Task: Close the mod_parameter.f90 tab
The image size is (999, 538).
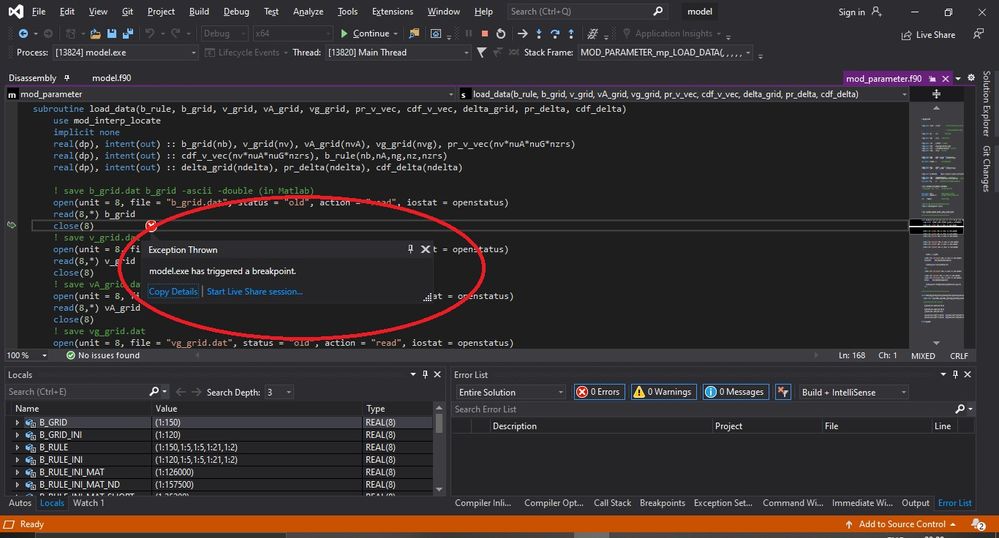Action: (x=945, y=78)
